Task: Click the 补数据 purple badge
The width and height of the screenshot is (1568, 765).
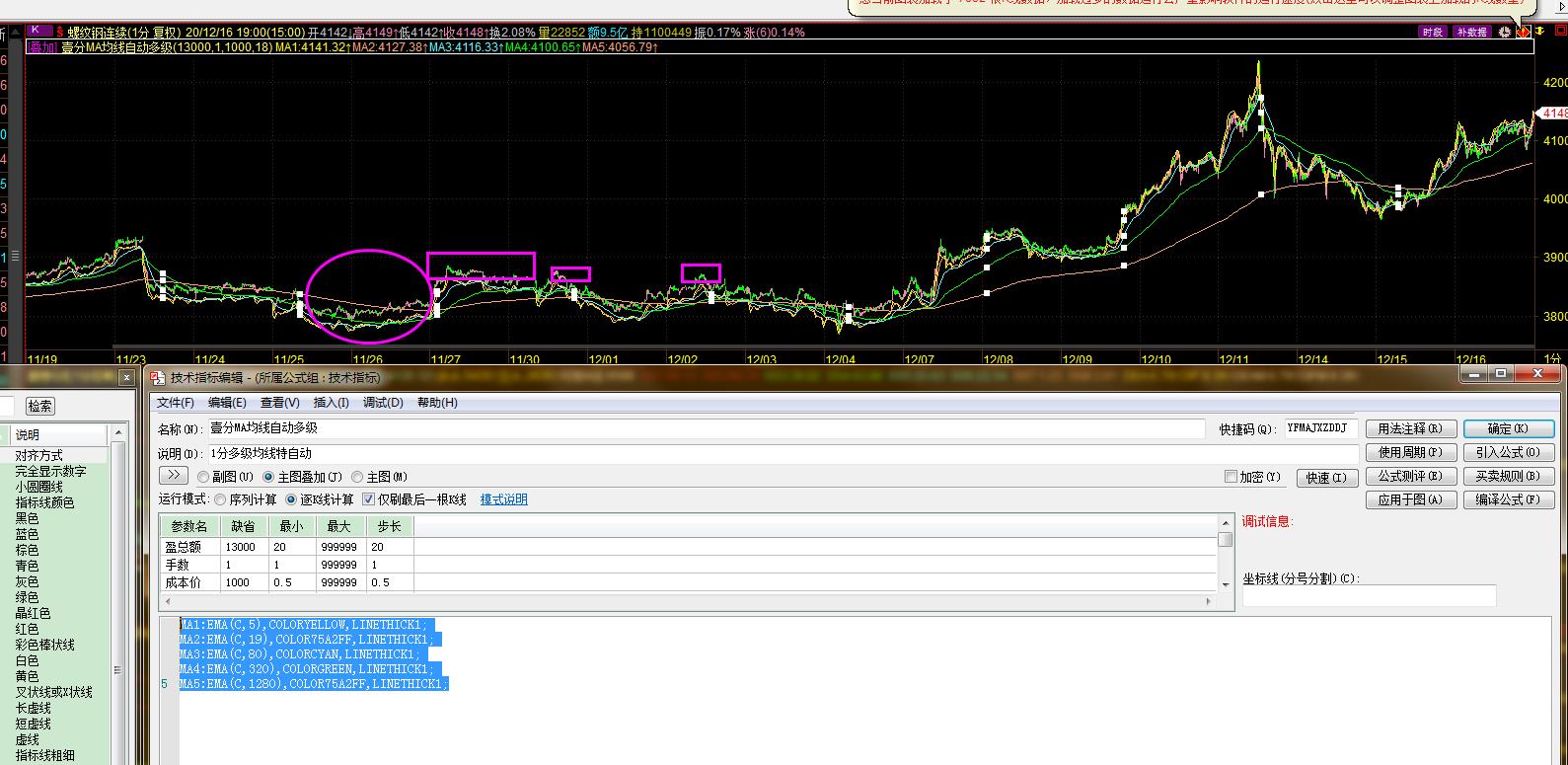Action: [x=1470, y=32]
